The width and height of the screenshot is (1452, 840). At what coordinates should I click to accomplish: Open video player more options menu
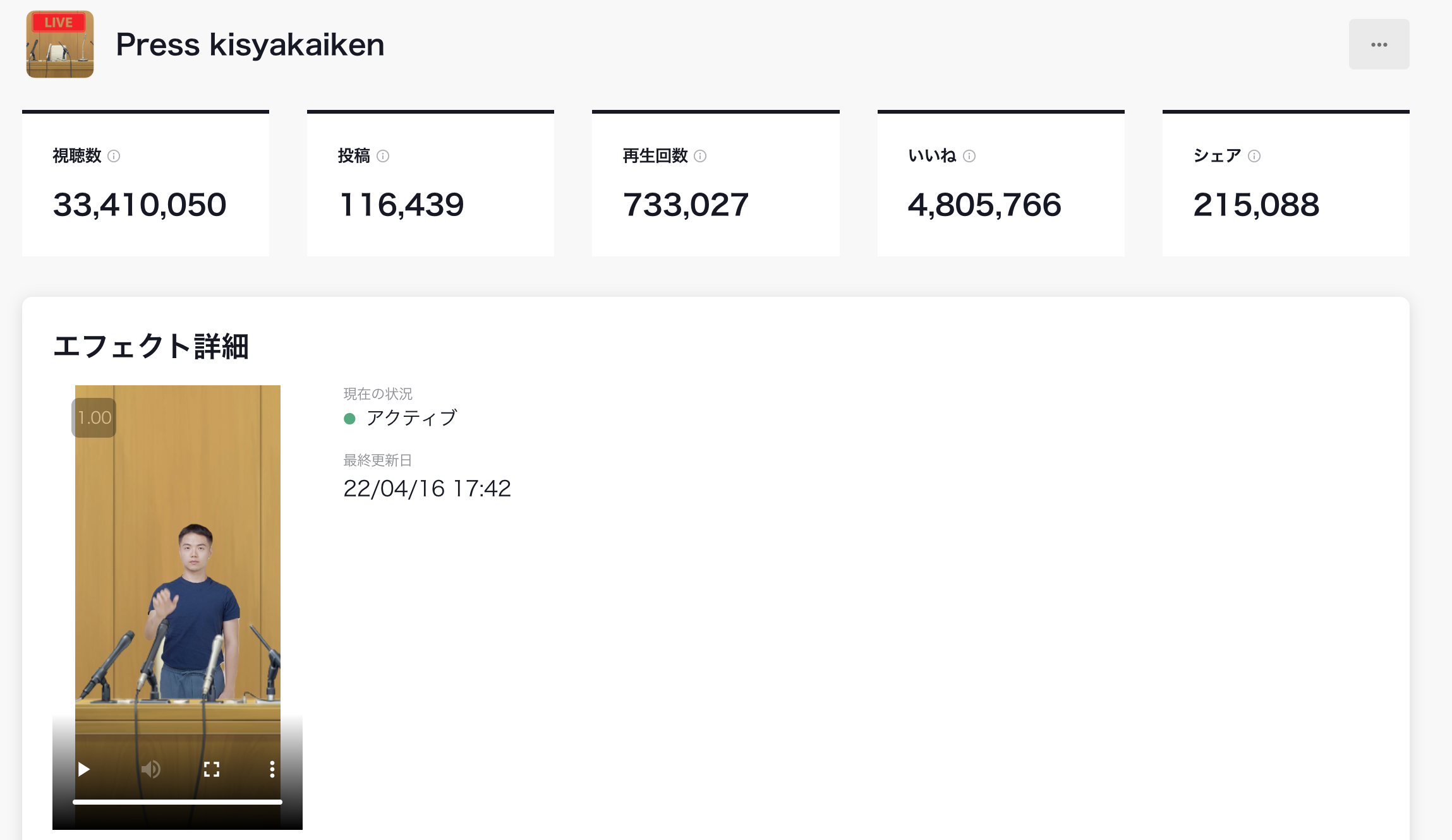(x=272, y=769)
